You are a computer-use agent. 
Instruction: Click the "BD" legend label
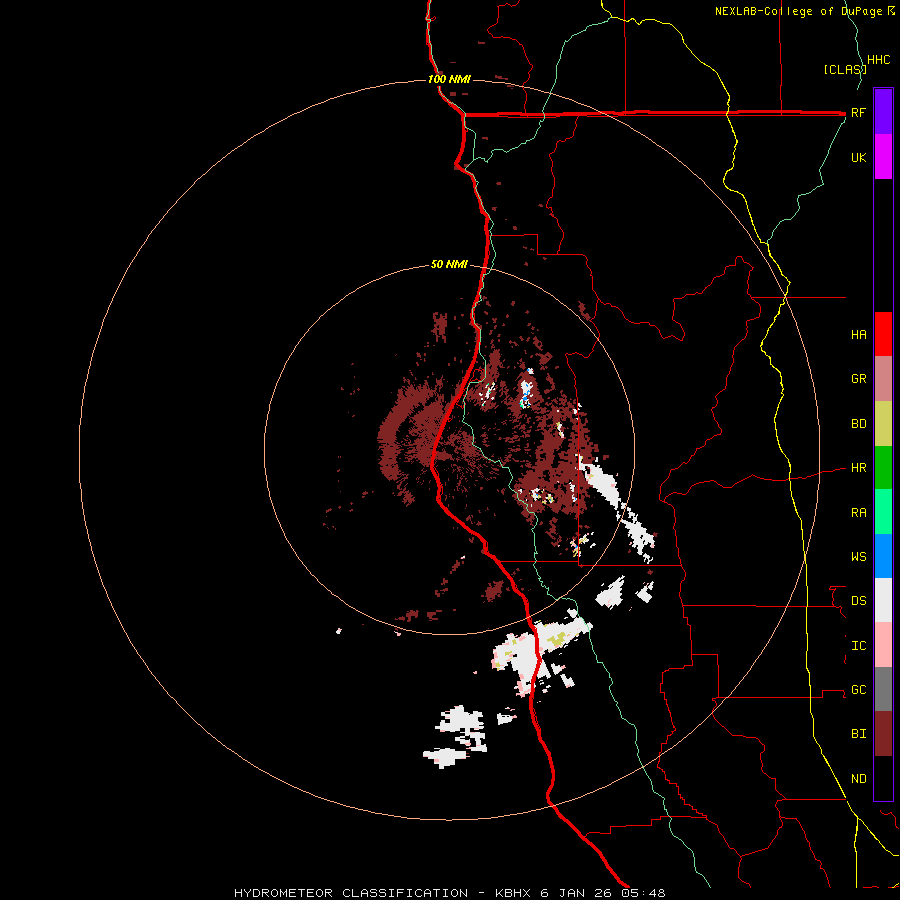[858, 424]
